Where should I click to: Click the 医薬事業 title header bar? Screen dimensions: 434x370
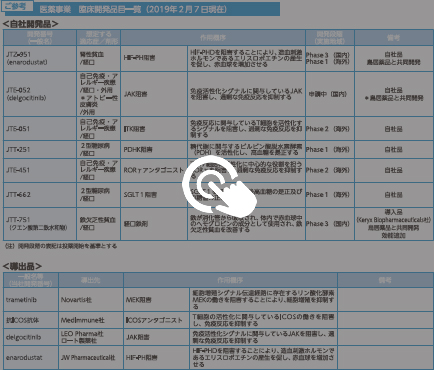(x=142, y=9)
